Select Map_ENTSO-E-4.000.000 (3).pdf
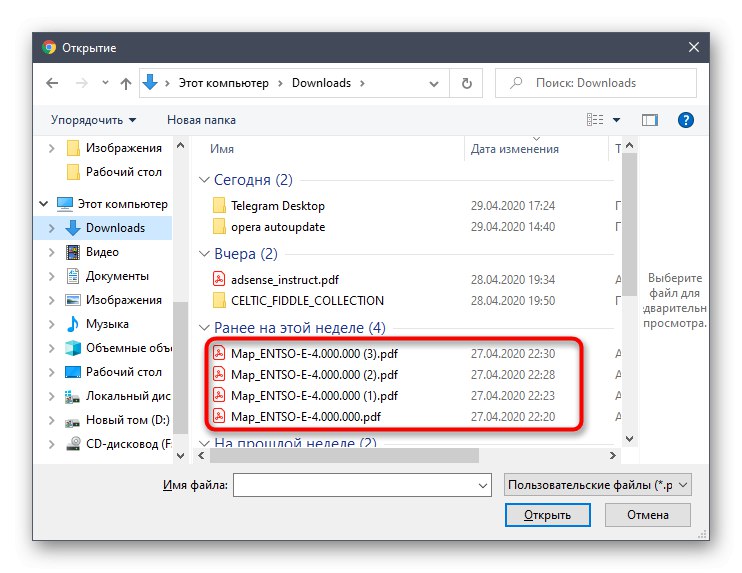 tap(314, 354)
